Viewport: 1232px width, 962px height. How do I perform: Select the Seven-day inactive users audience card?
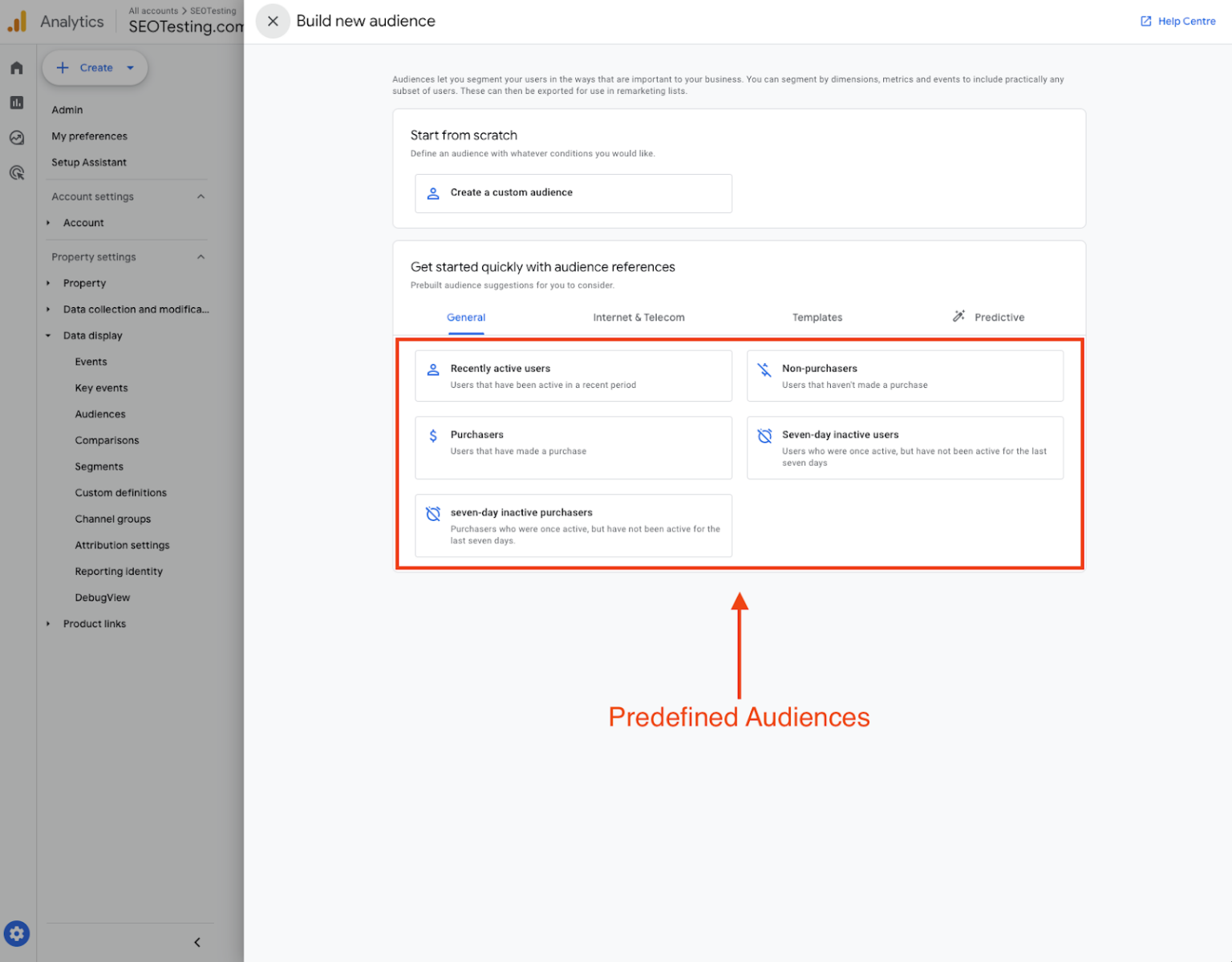pos(905,447)
